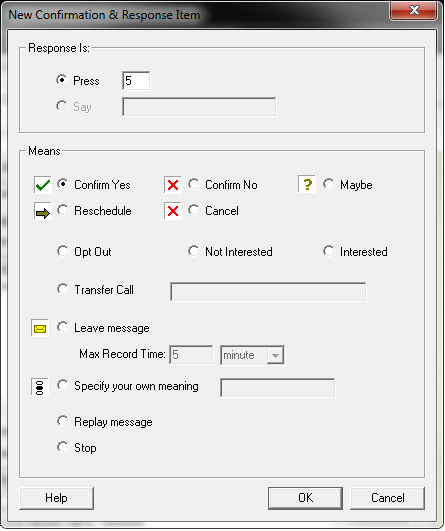Select the Stop radio button
This screenshot has height=531, width=445.
pos(63,447)
